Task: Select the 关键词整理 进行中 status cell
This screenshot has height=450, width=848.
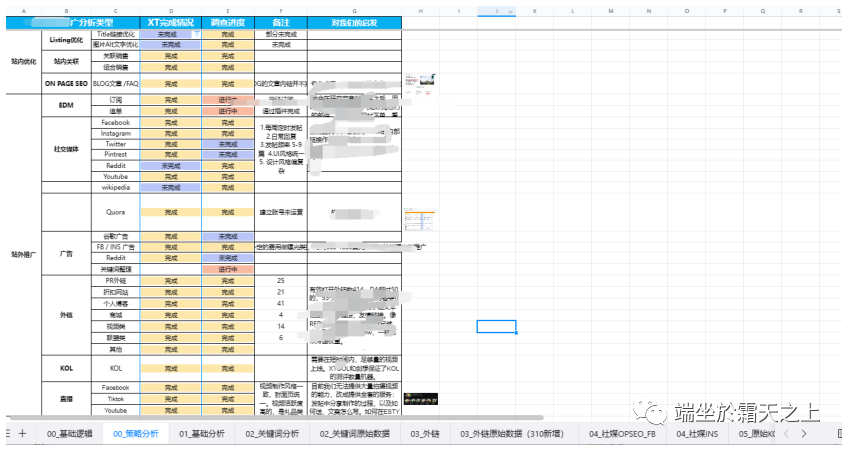Action: point(228,268)
